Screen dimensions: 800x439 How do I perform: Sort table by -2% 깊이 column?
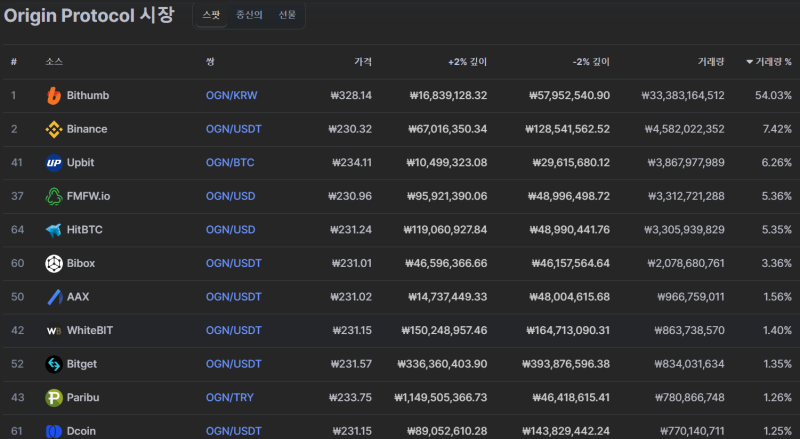[x=591, y=62]
